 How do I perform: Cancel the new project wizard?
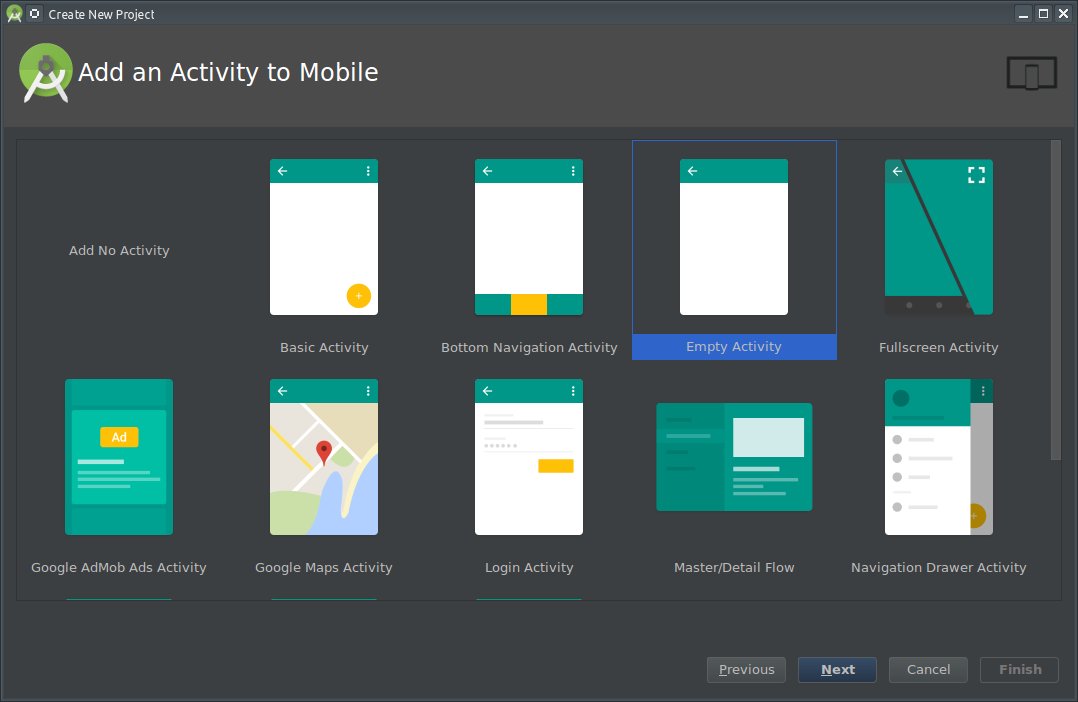(x=928, y=670)
